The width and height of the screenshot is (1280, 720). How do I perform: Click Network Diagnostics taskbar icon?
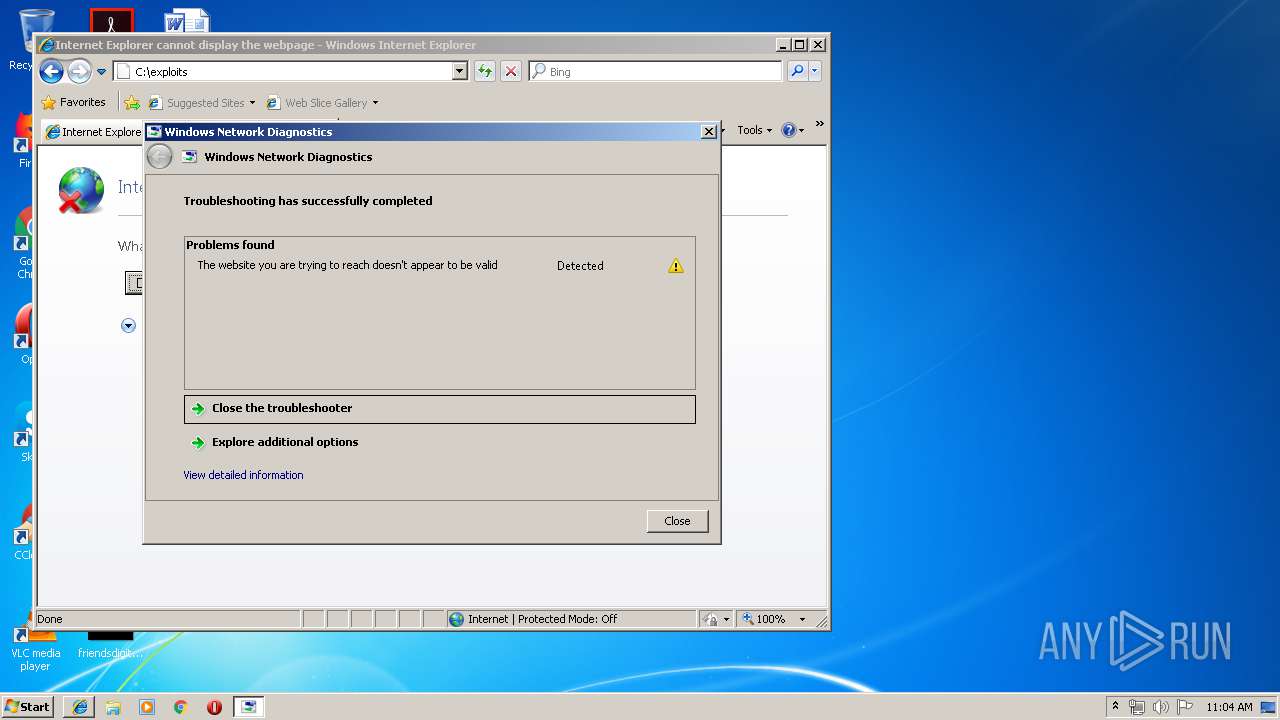(x=248, y=707)
